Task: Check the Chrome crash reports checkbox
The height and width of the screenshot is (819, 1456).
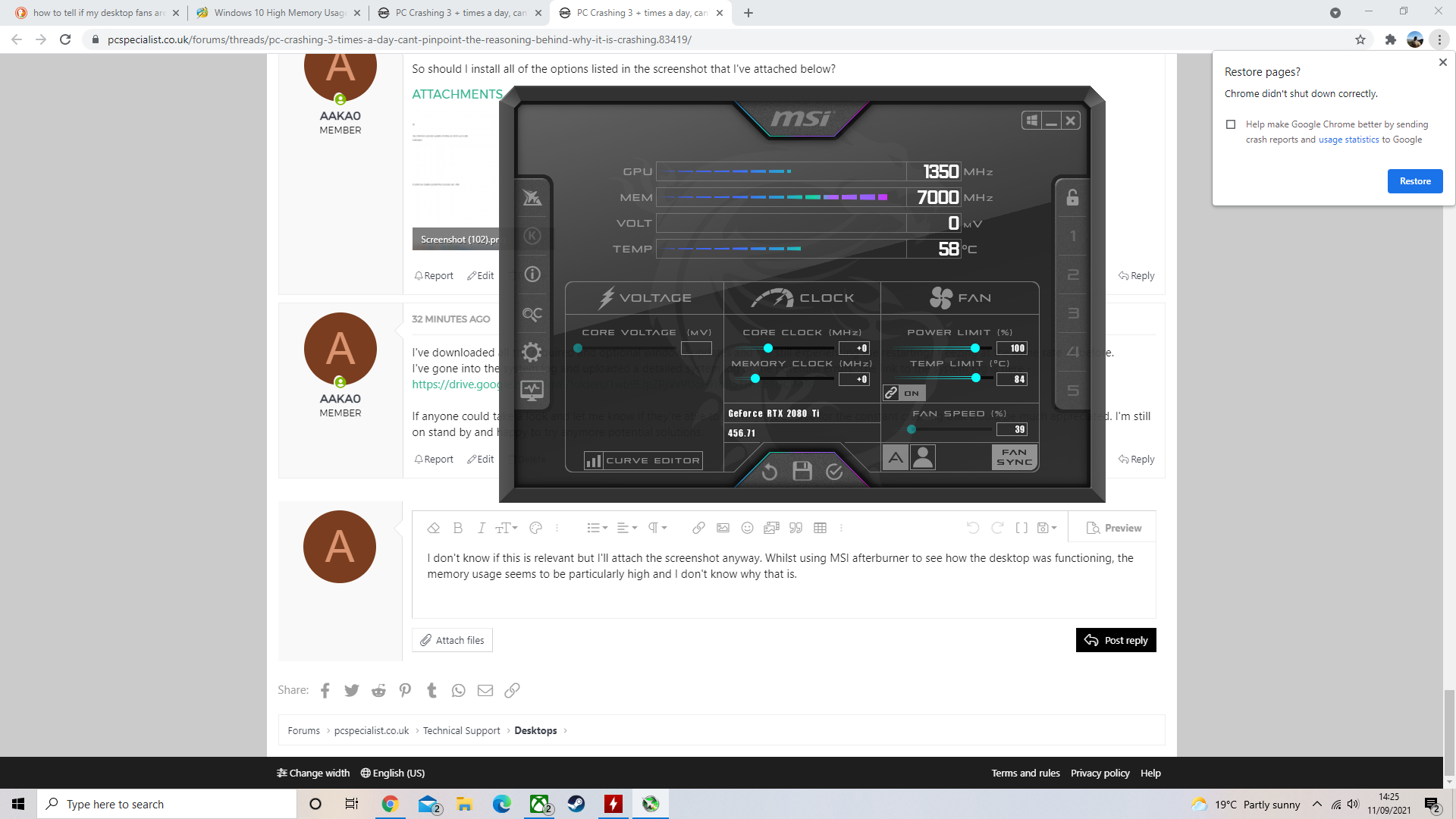Action: point(1231,124)
